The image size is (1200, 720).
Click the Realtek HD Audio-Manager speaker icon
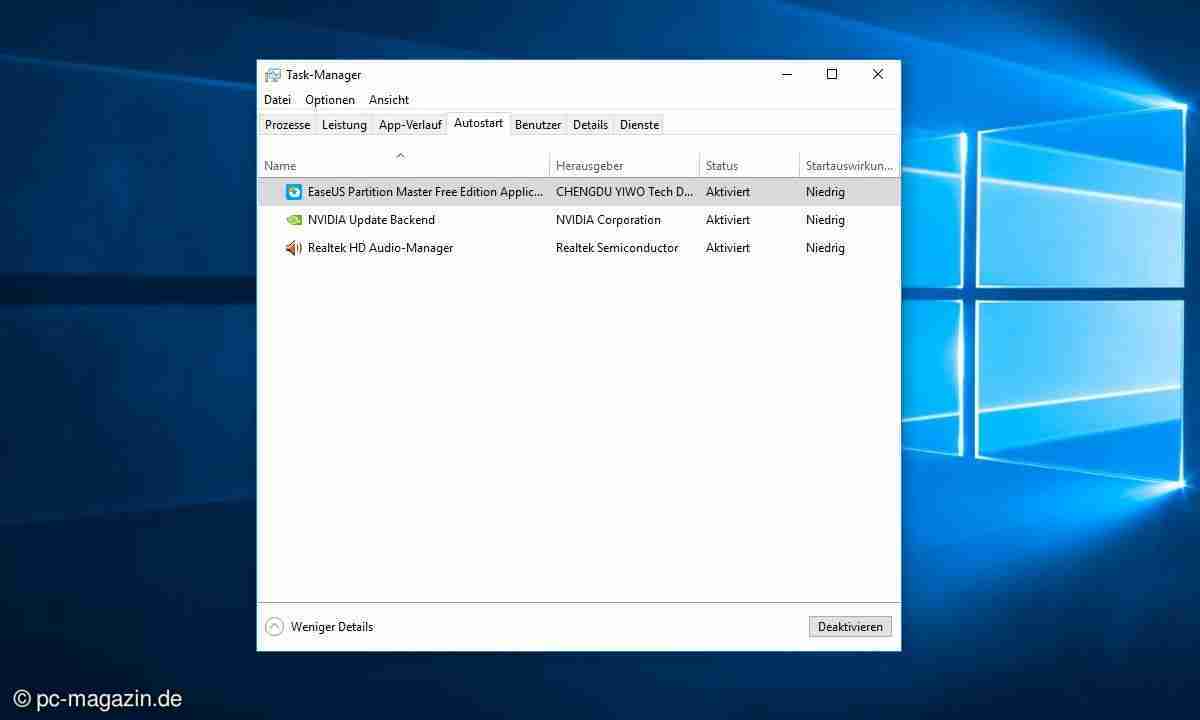[294, 248]
